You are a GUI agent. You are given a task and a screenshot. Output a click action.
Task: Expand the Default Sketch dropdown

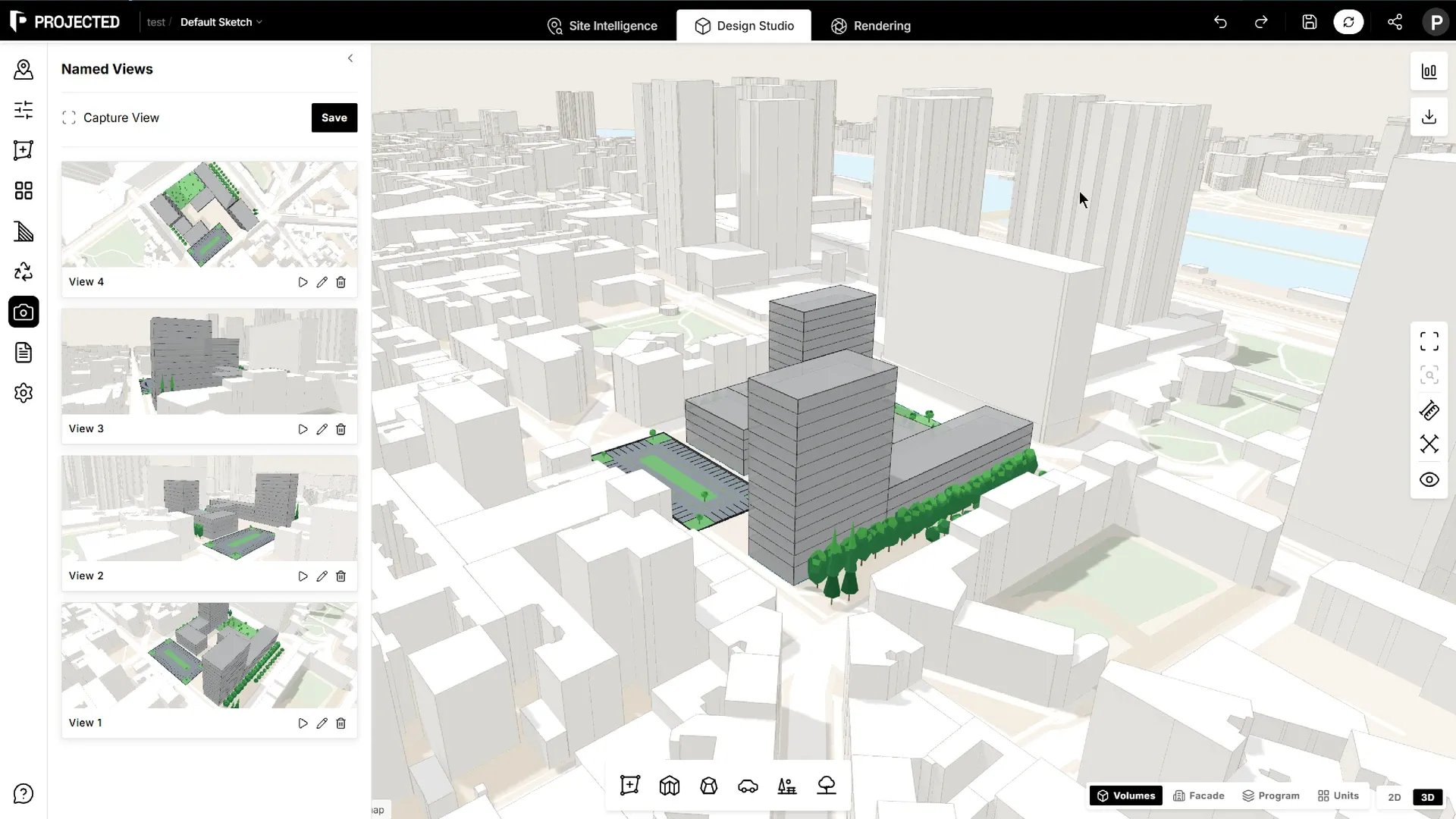221,22
